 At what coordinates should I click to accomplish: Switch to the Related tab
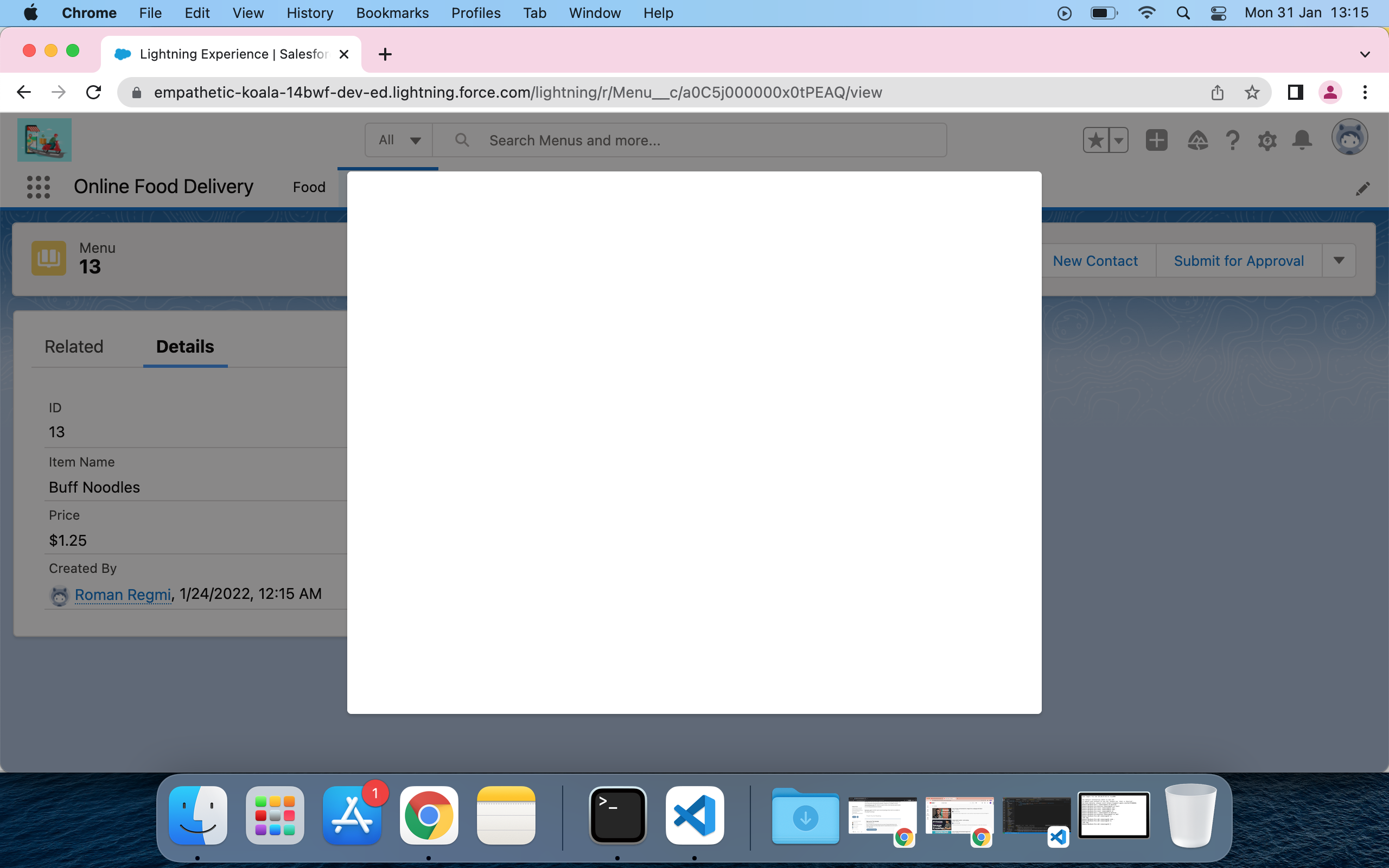click(74, 347)
